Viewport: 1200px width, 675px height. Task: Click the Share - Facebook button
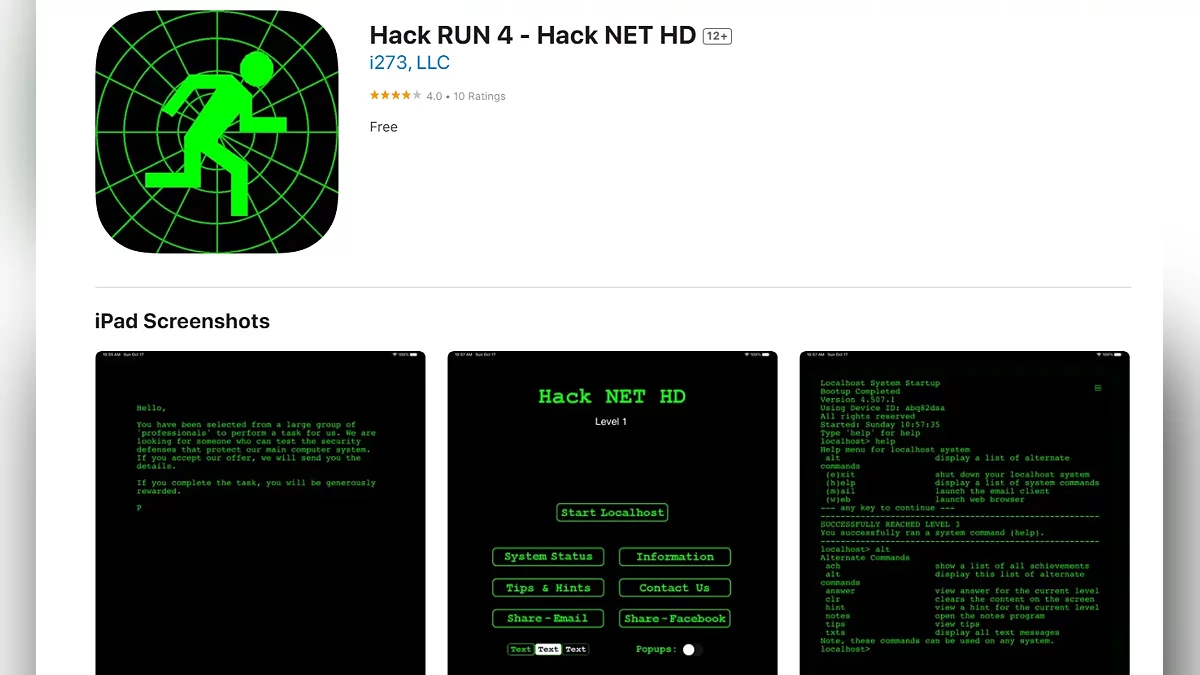coord(675,619)
